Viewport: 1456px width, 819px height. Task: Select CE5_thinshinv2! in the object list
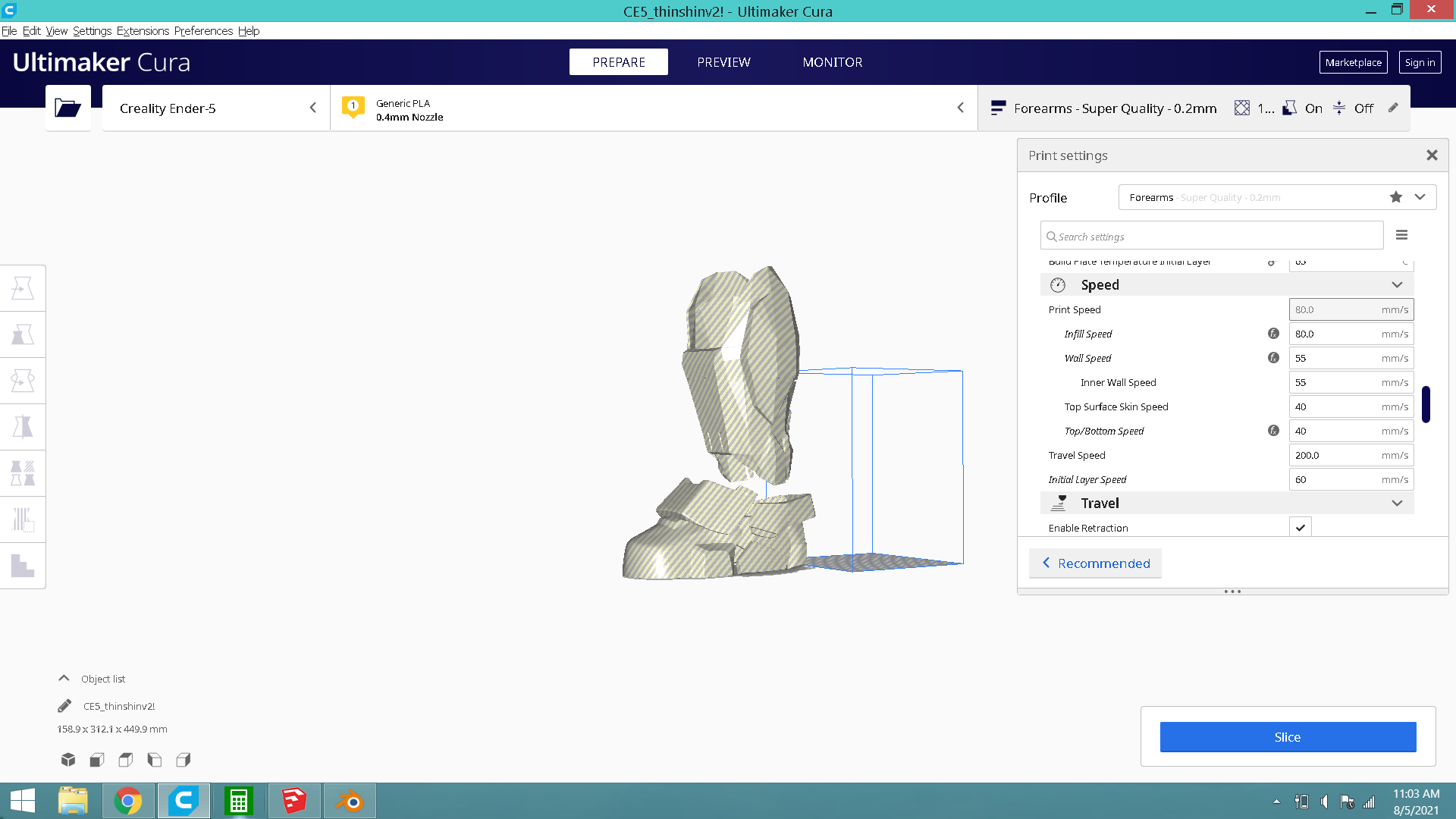[x=119, y=706]
